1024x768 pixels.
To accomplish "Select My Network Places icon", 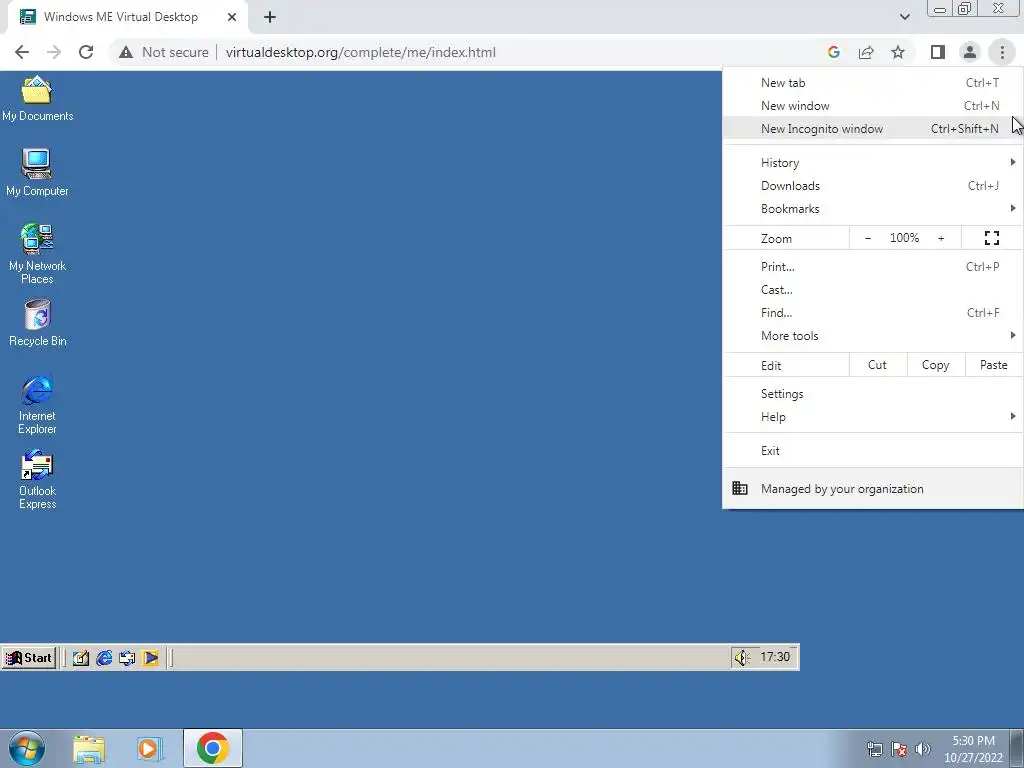I will point(37,254).
